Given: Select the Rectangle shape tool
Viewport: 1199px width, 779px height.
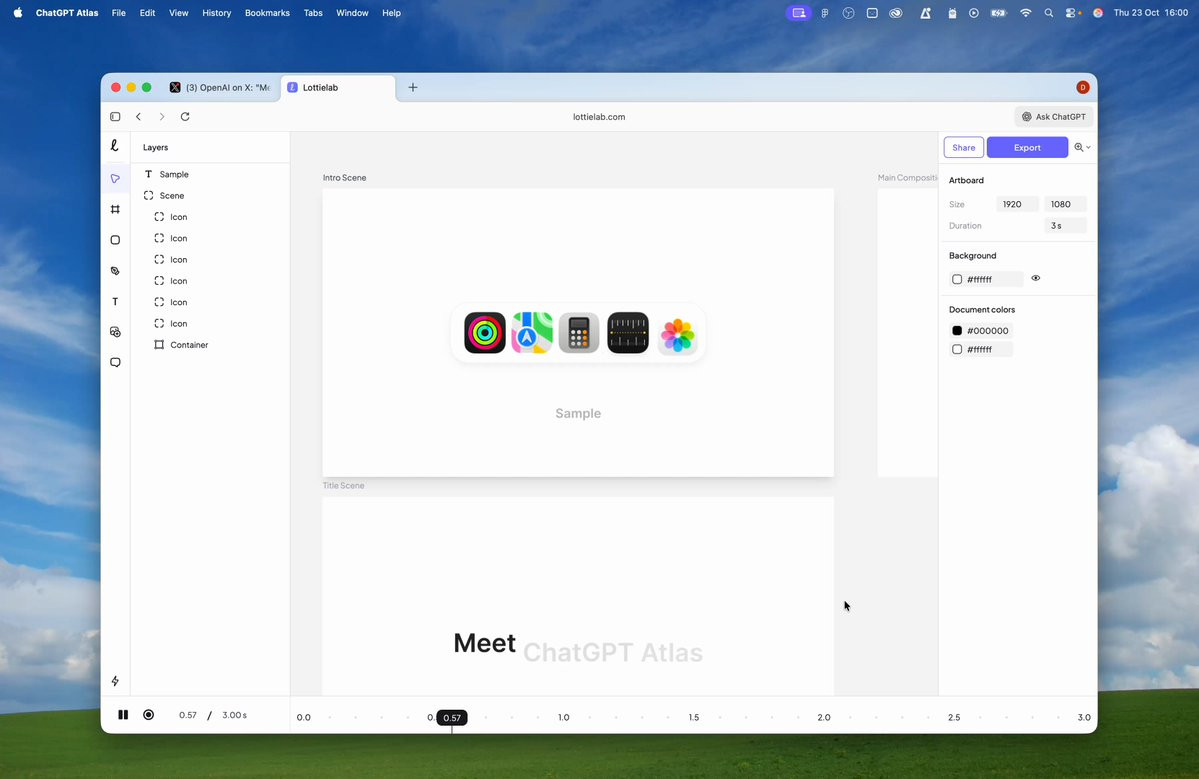Looking at the screenshot, I should [x=115, y=240].
